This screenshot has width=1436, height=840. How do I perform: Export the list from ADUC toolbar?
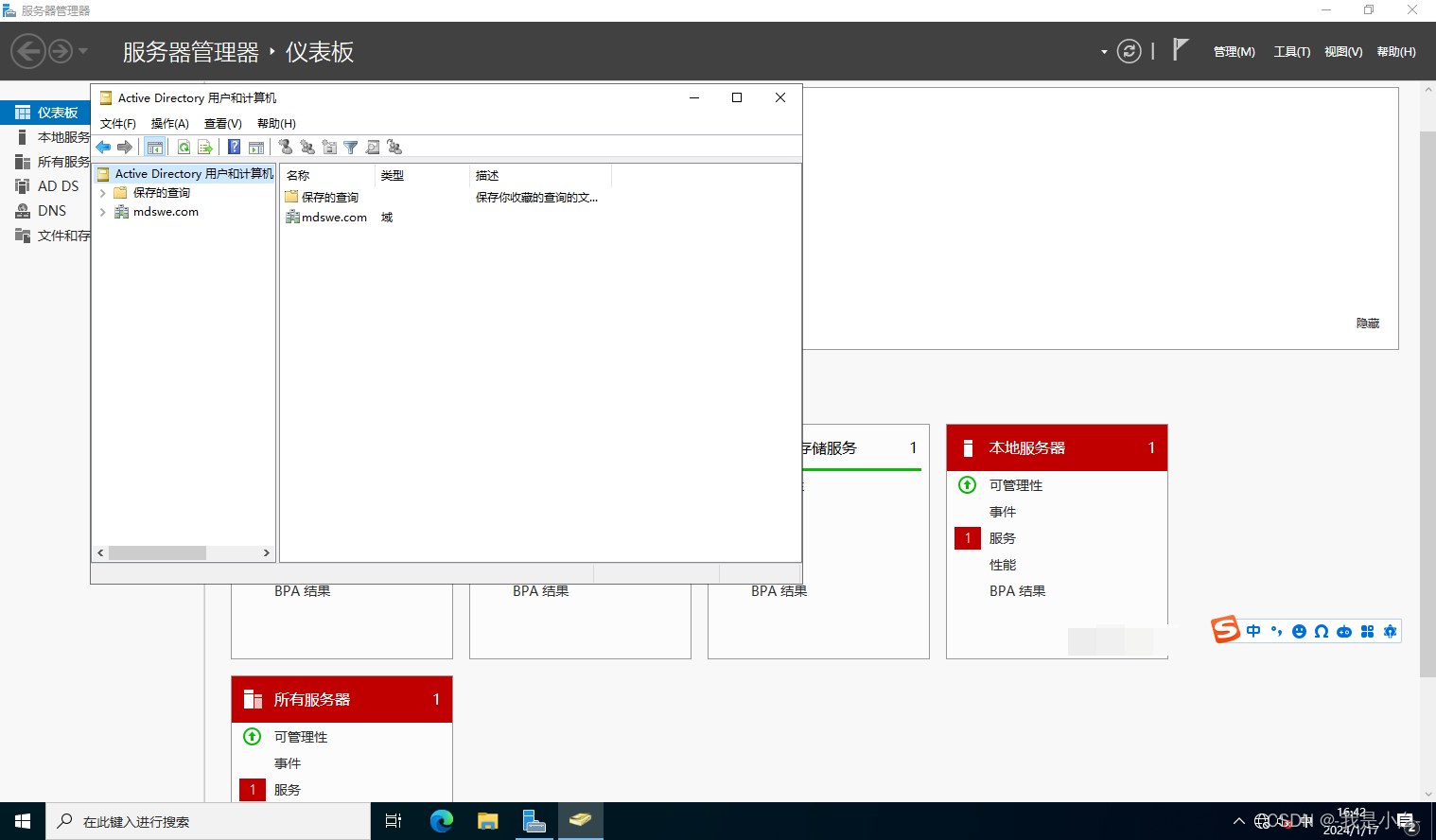[x=205, y=147]
